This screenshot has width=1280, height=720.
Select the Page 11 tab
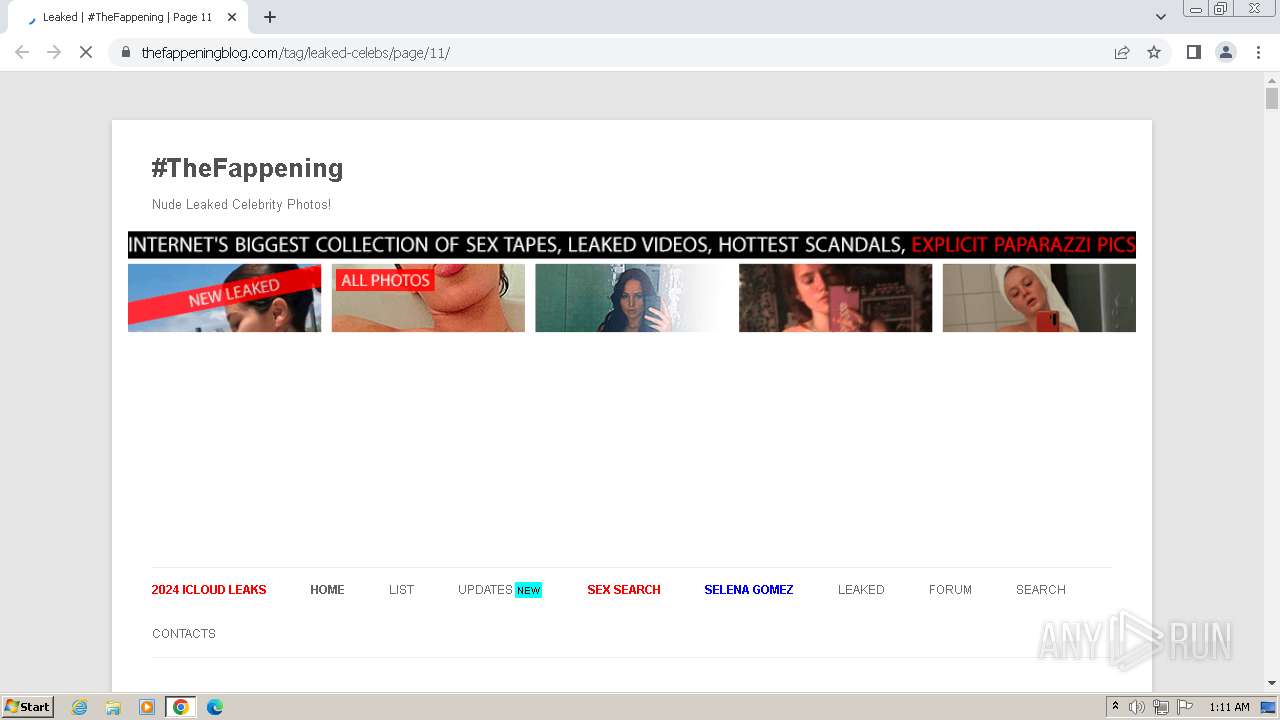click(x=127, y=17)
